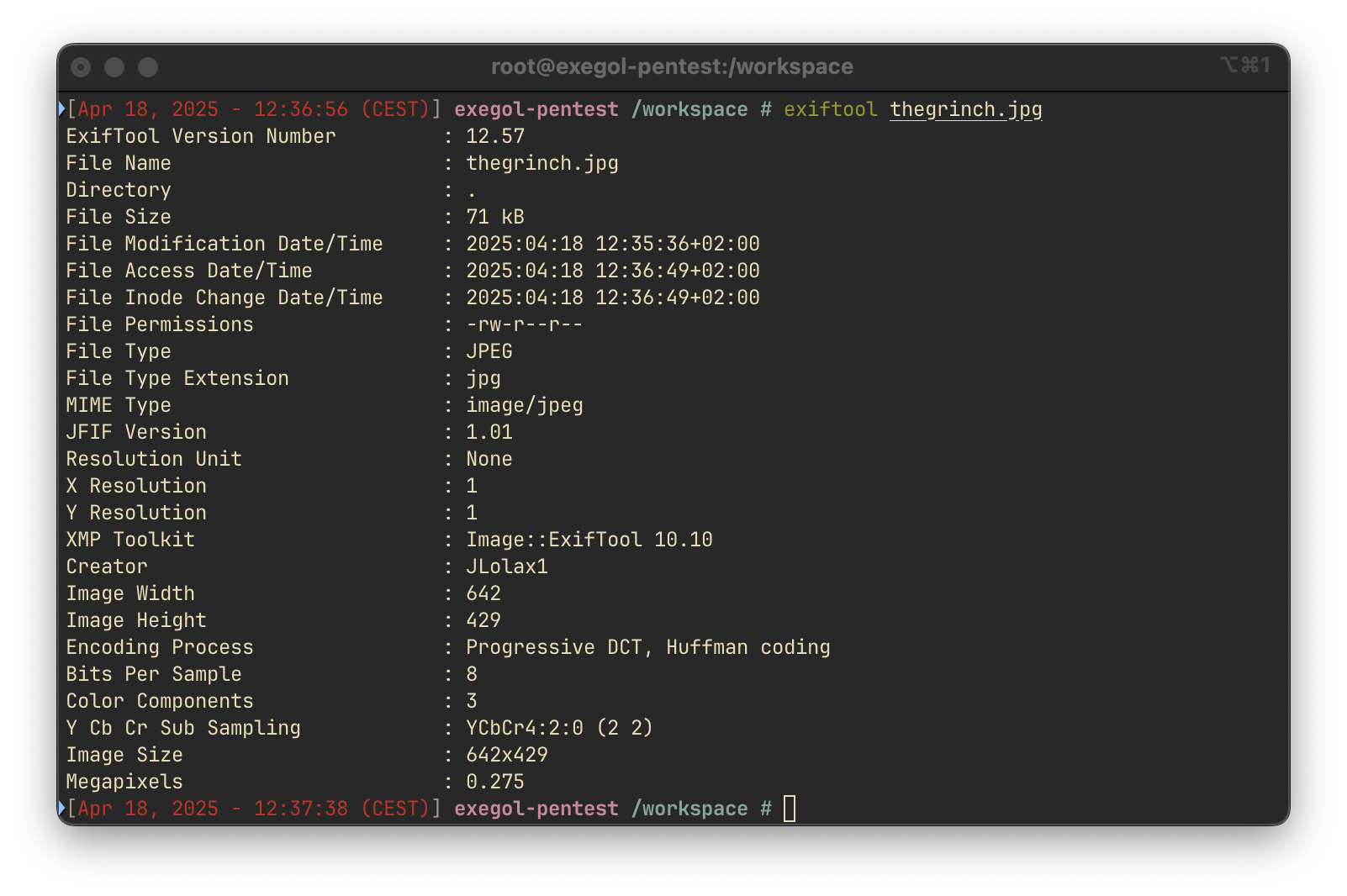Screen dimensions: 1347x896
Task: Click the Bits Per Sample label
Action: point(154,674)
